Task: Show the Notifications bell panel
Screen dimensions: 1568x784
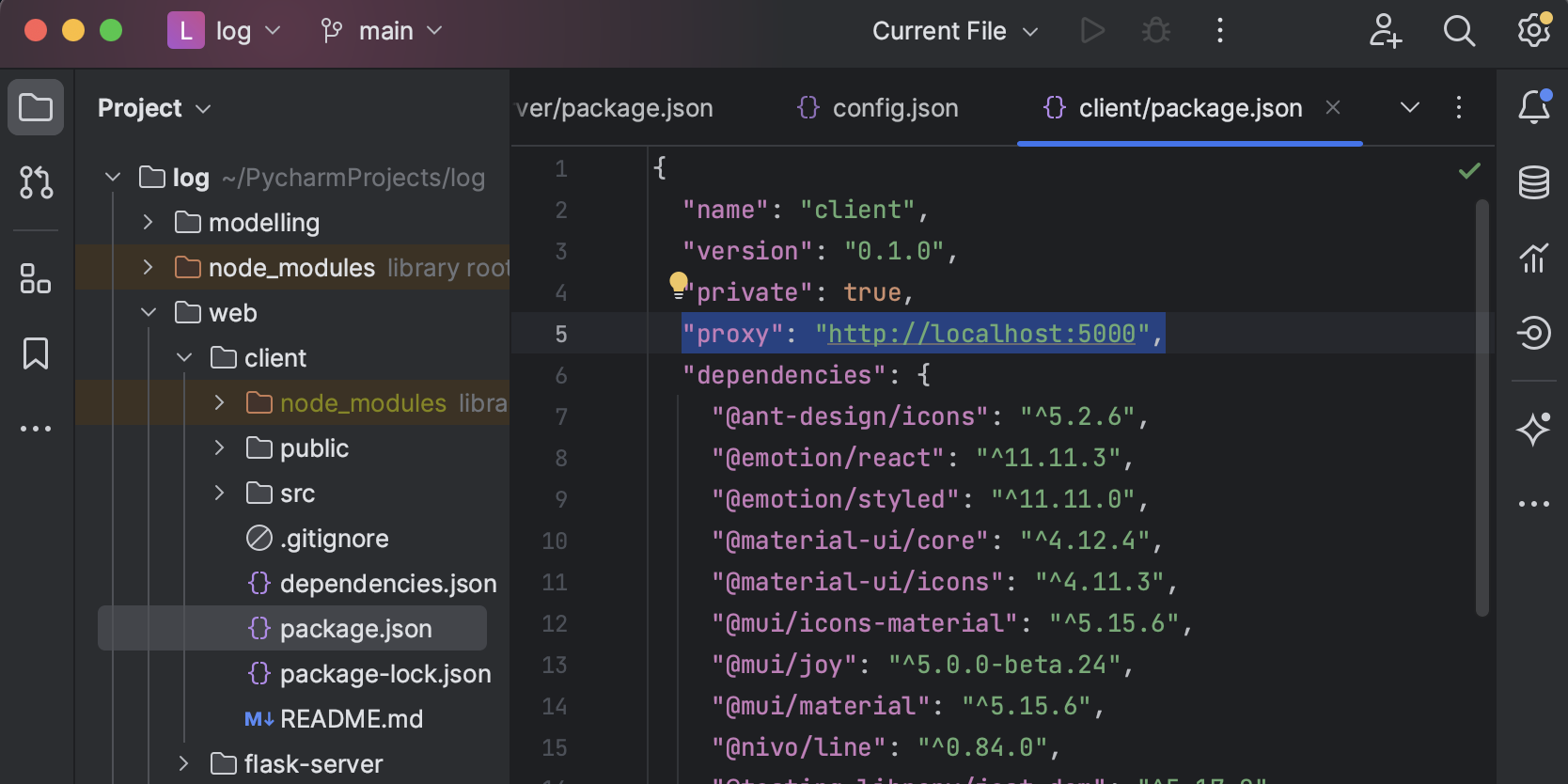Action: [x=1533, y=107]
